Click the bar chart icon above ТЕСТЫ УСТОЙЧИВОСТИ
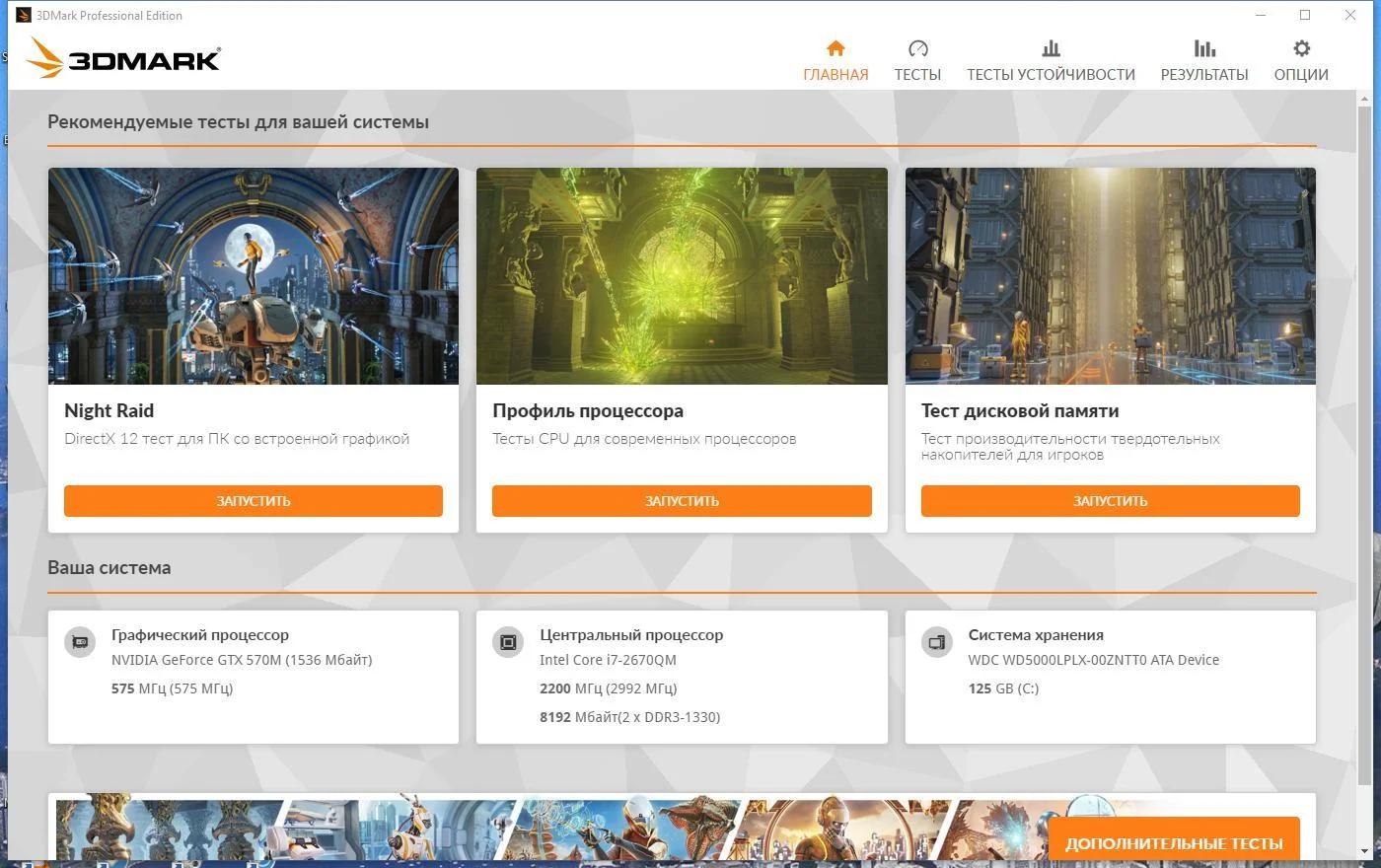The height and width of the screenshot is (868, 1381). pyautogui.click(x=1051, y=48)
